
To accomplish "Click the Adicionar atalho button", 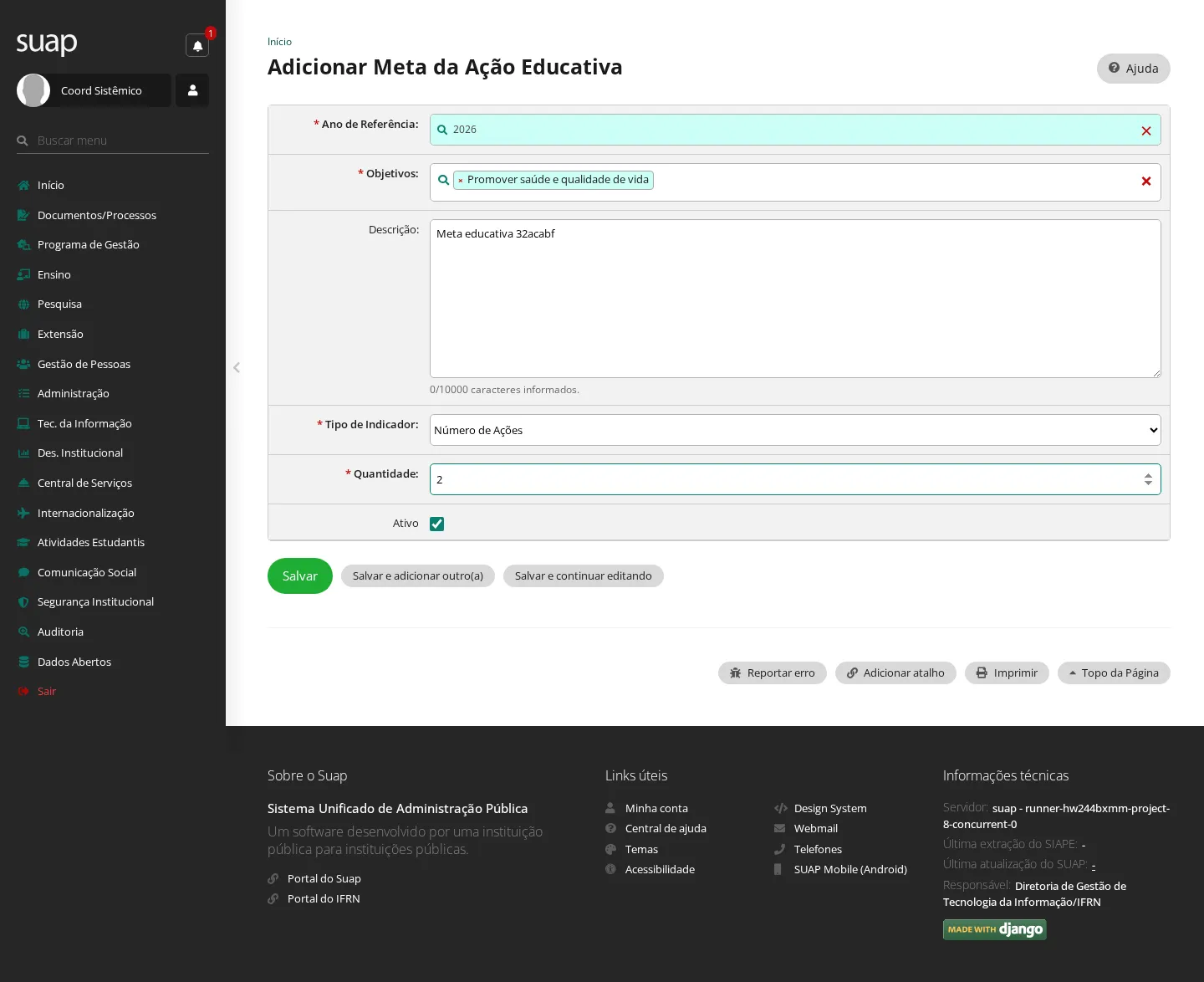I will 895,673.
